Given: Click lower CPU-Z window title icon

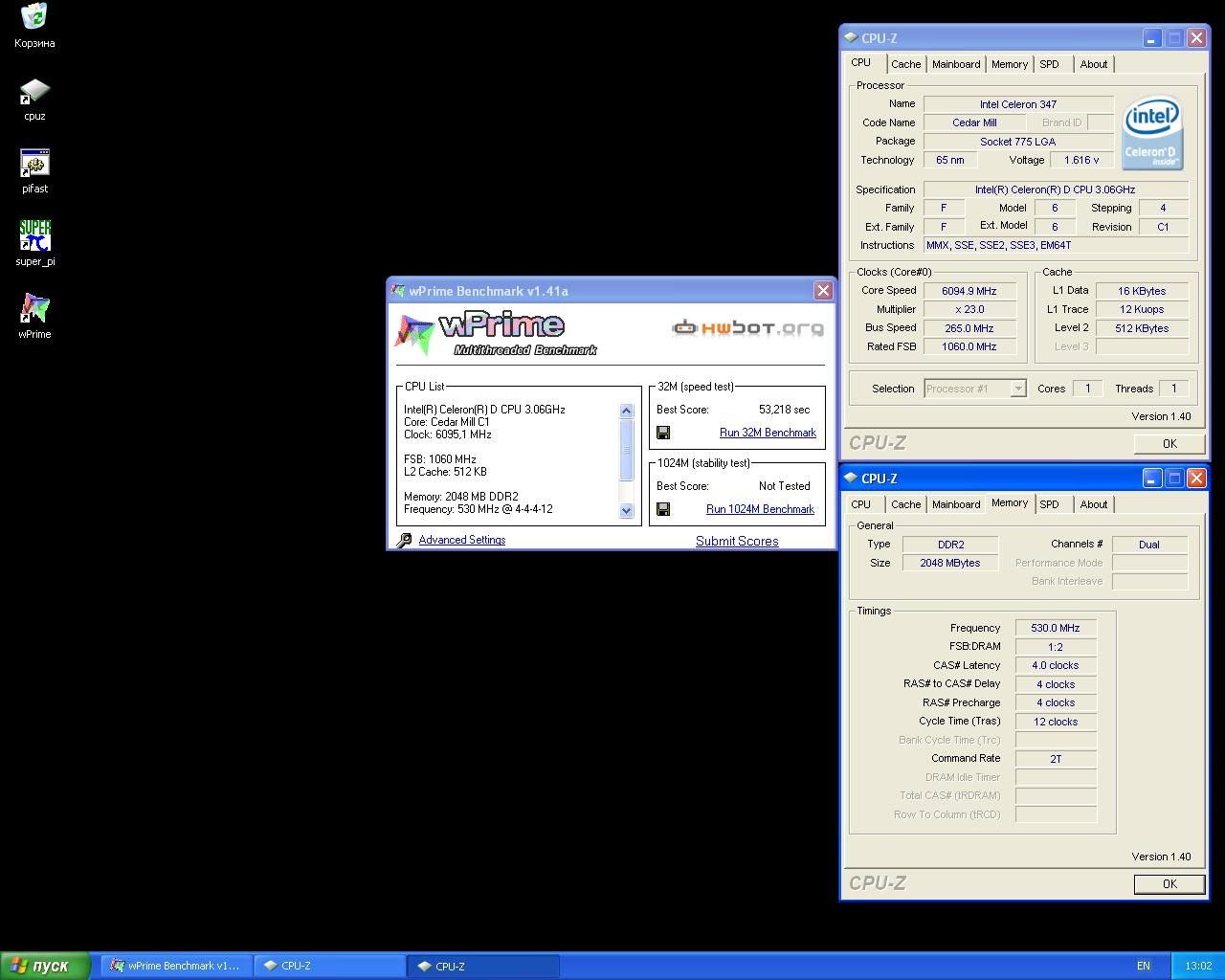Looking at the screenshot, I should pos(851,479).
